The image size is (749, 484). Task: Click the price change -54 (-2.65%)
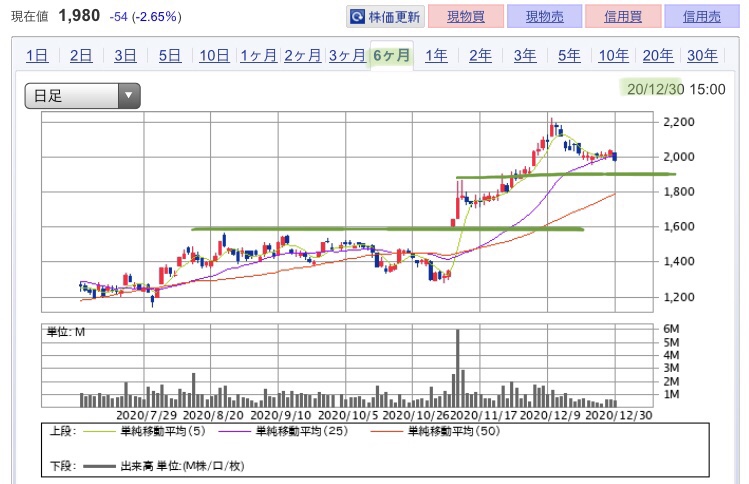pyautogui.click(x=145, y=17)
